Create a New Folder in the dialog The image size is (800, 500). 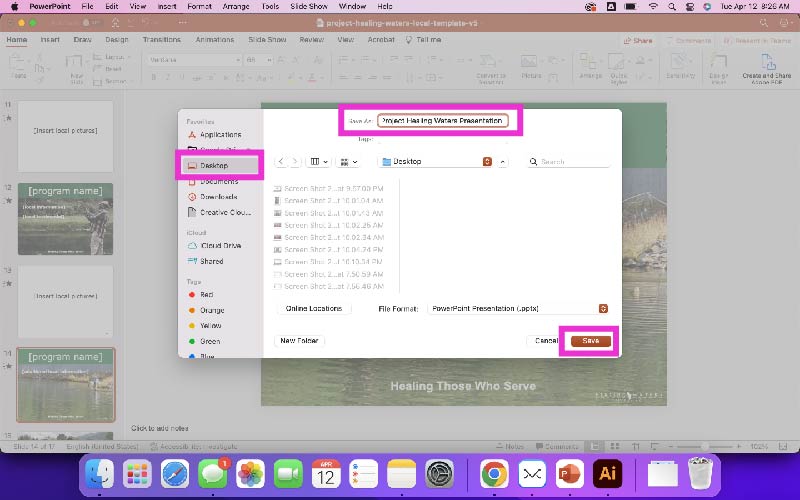pos(299,341)
